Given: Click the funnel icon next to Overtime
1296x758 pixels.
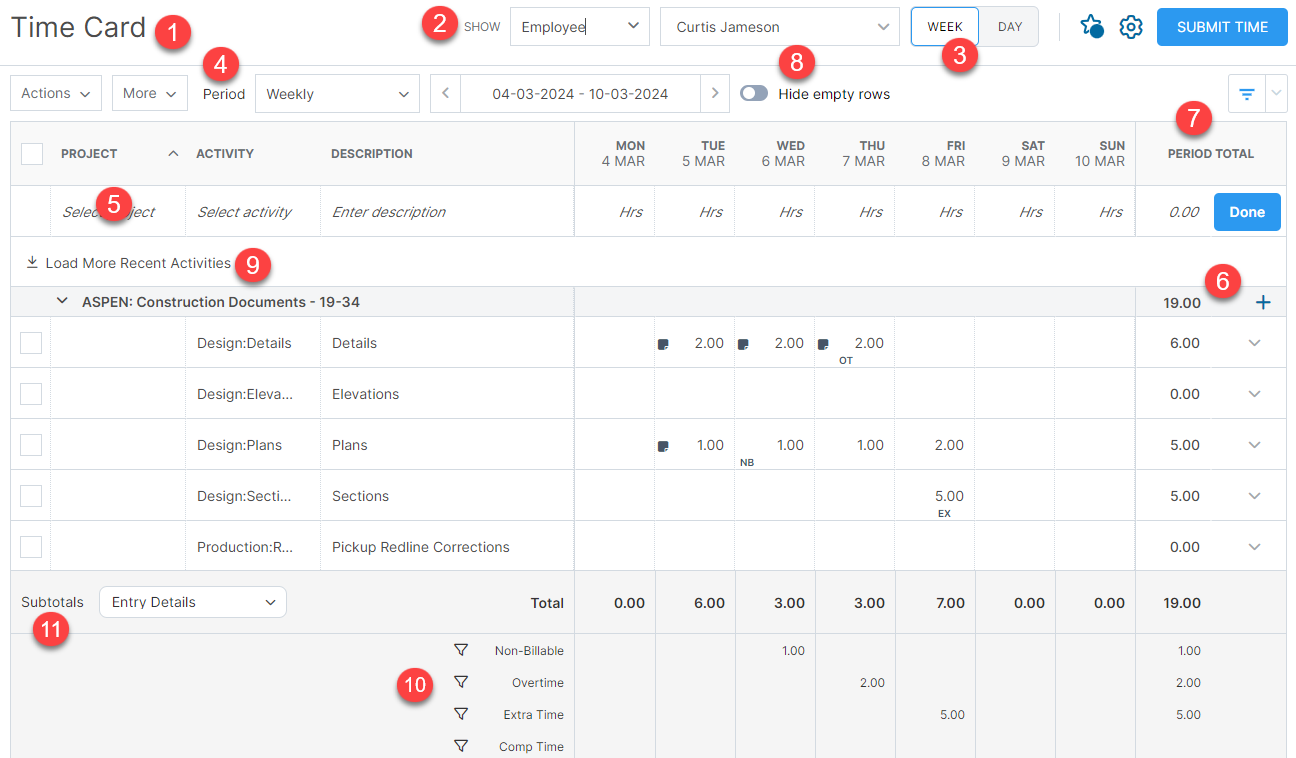Looking at the screenshot, I should click(x=461, y=682).
